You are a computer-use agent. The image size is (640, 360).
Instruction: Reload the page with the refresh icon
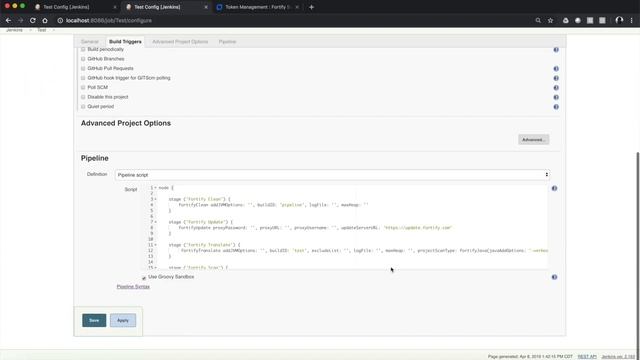tap(33, 20)
